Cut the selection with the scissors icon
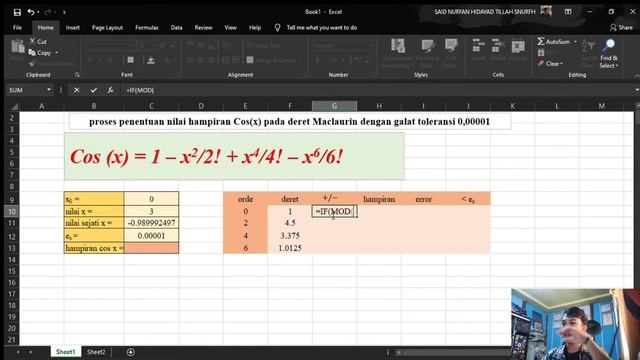This screenshot has height=360, width=640. click(33, 41)
